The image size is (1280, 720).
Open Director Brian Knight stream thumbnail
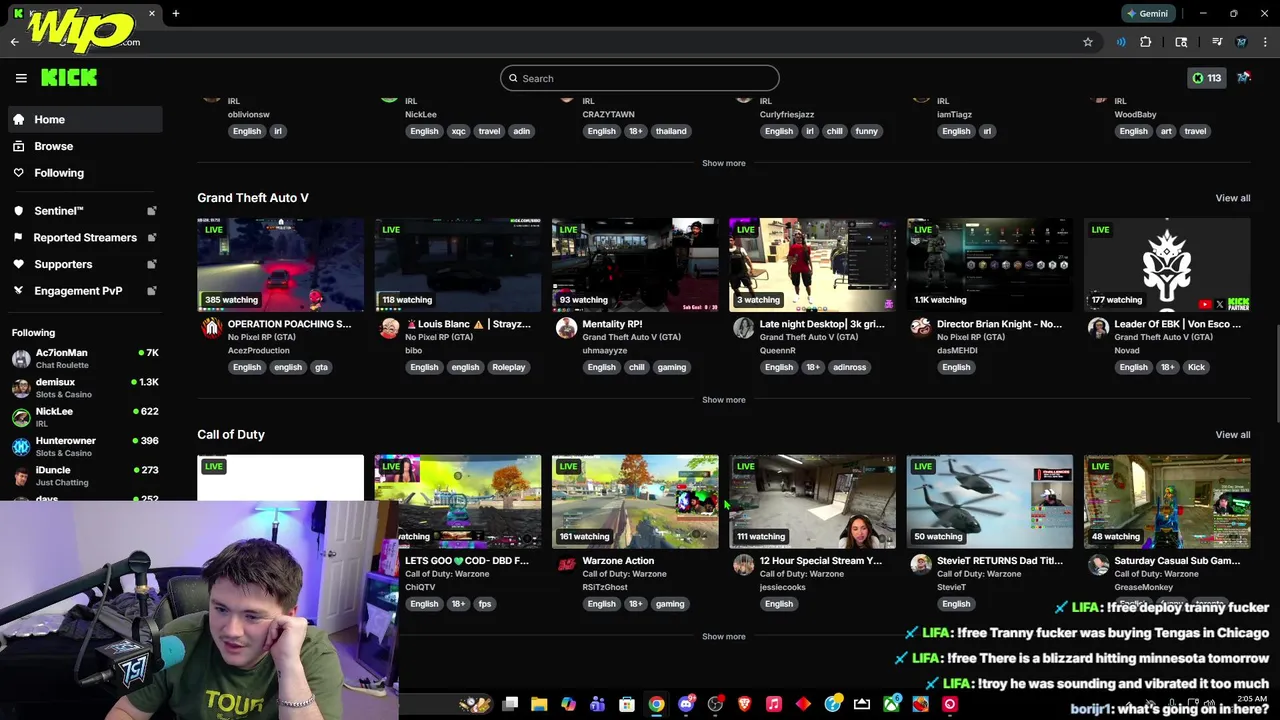[990, 265]
